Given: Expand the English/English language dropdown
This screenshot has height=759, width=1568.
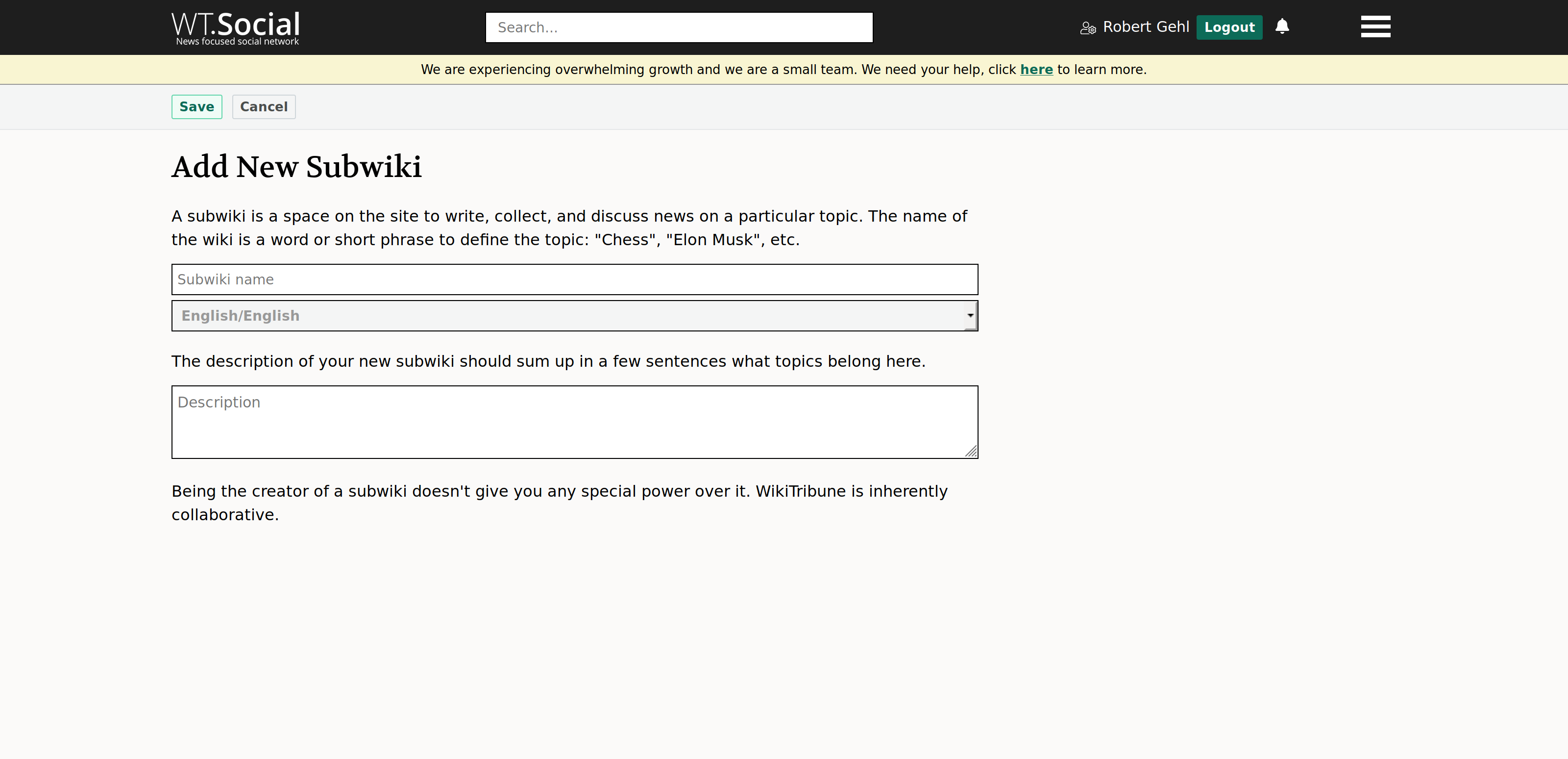Looking at the screenshot, I should pos(575,316).
